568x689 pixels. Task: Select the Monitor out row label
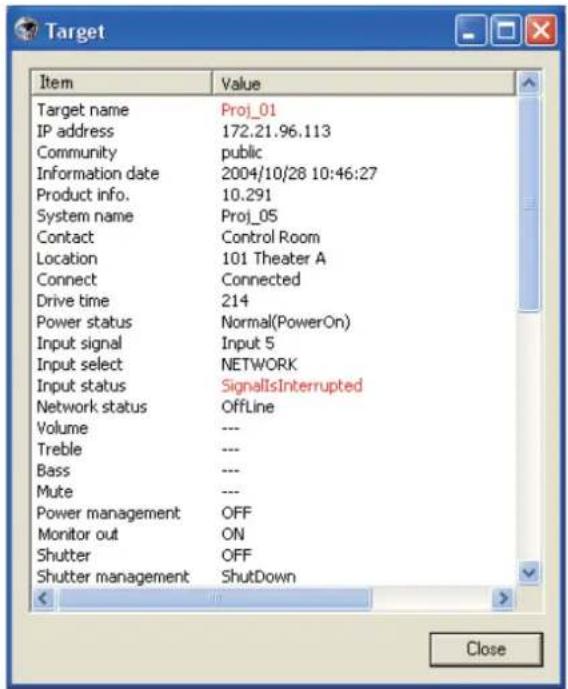click(x=78, y=534)
